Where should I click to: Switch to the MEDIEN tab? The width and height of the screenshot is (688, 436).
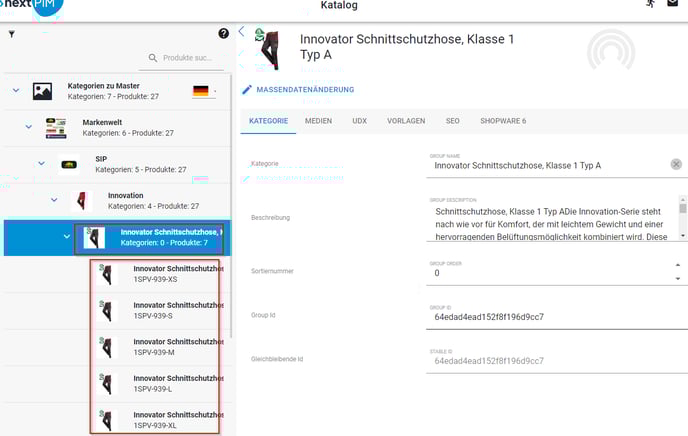[319, 121]
